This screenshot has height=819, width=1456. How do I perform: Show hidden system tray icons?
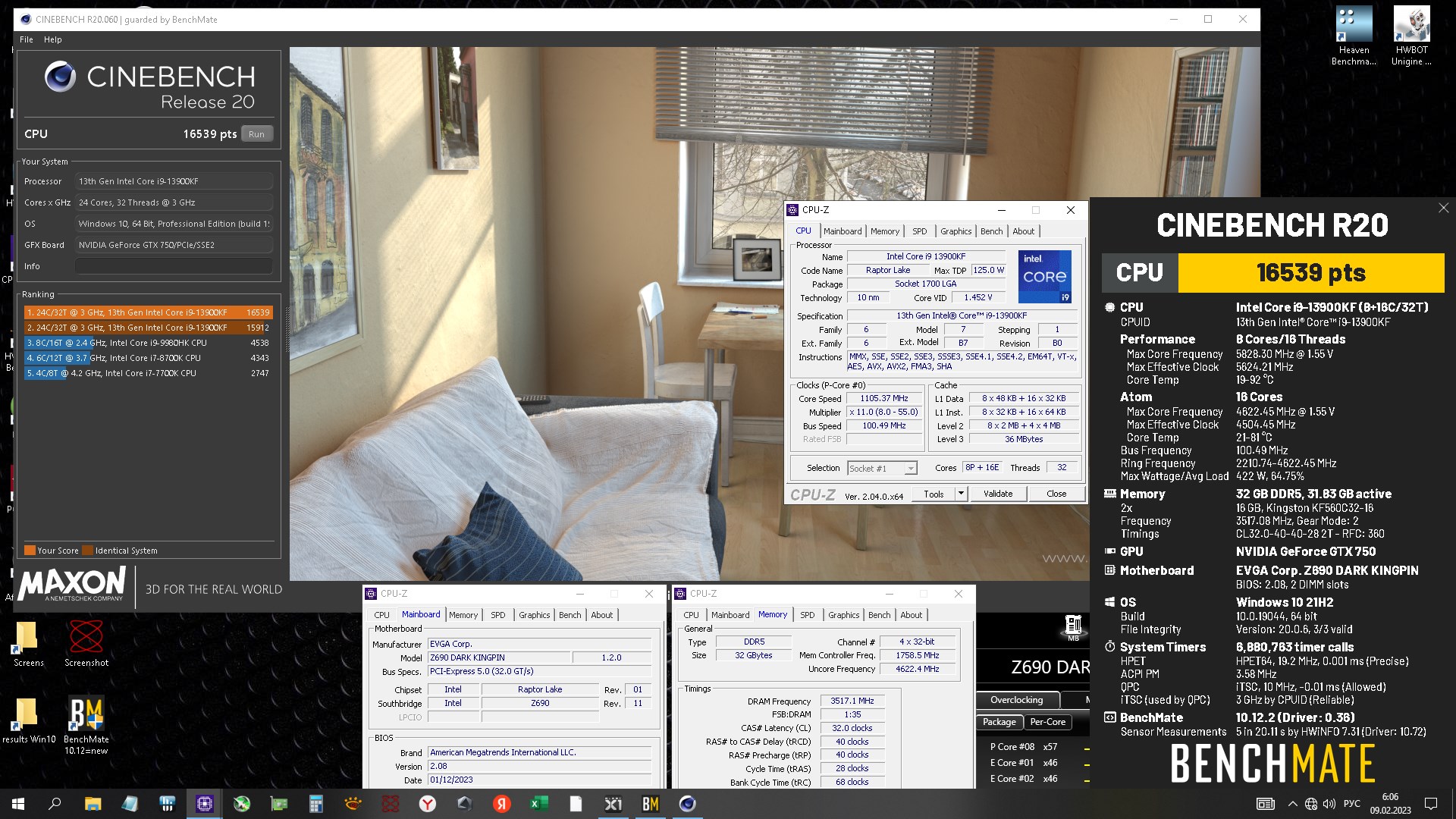click(x=1292, y=804)
